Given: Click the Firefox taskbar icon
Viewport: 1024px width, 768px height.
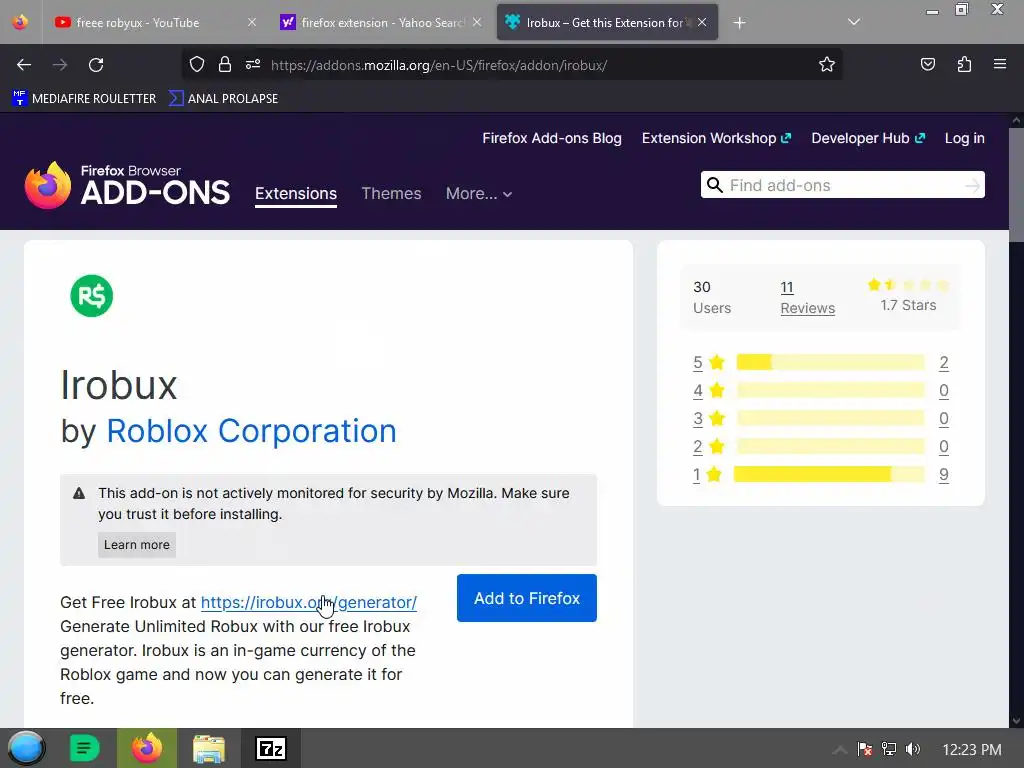Looking at the screenshot, I should click(x=147, y=748).
